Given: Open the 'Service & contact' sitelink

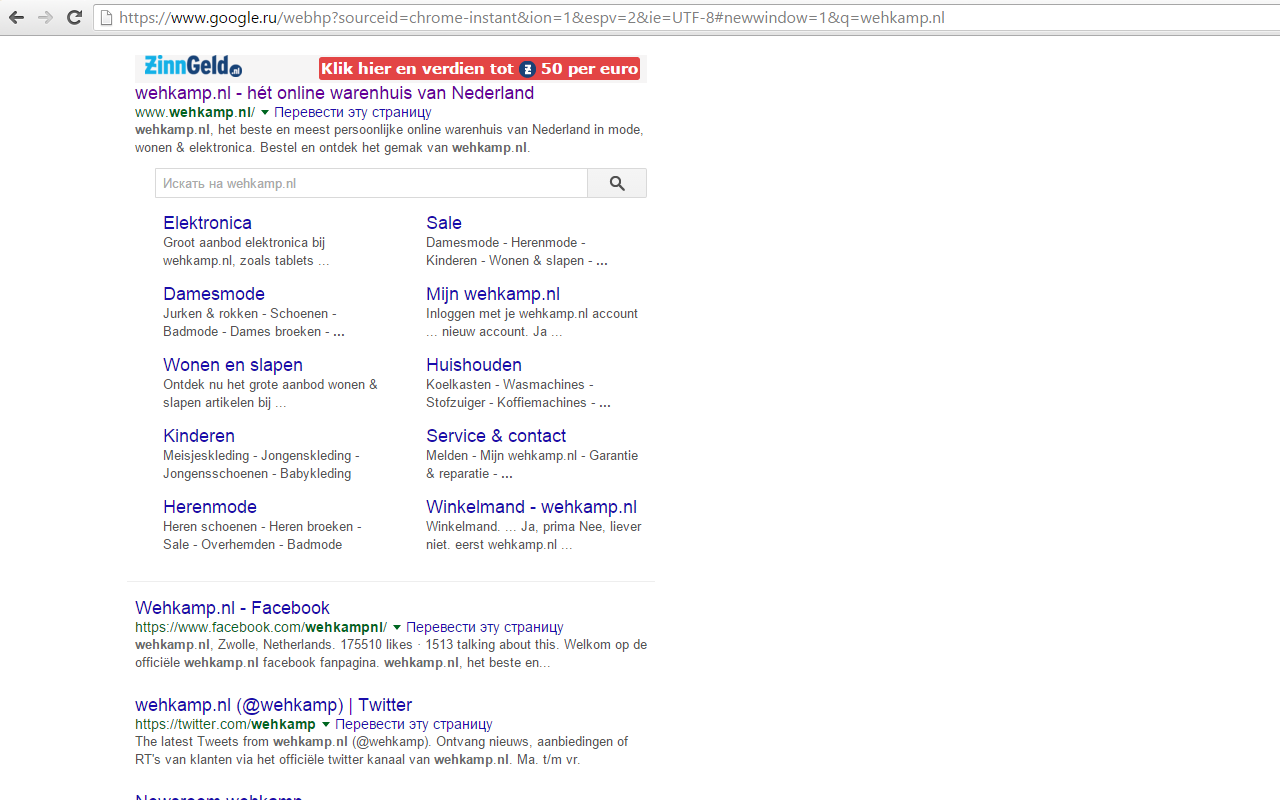Looking at the screenshot, I should 496,436.
